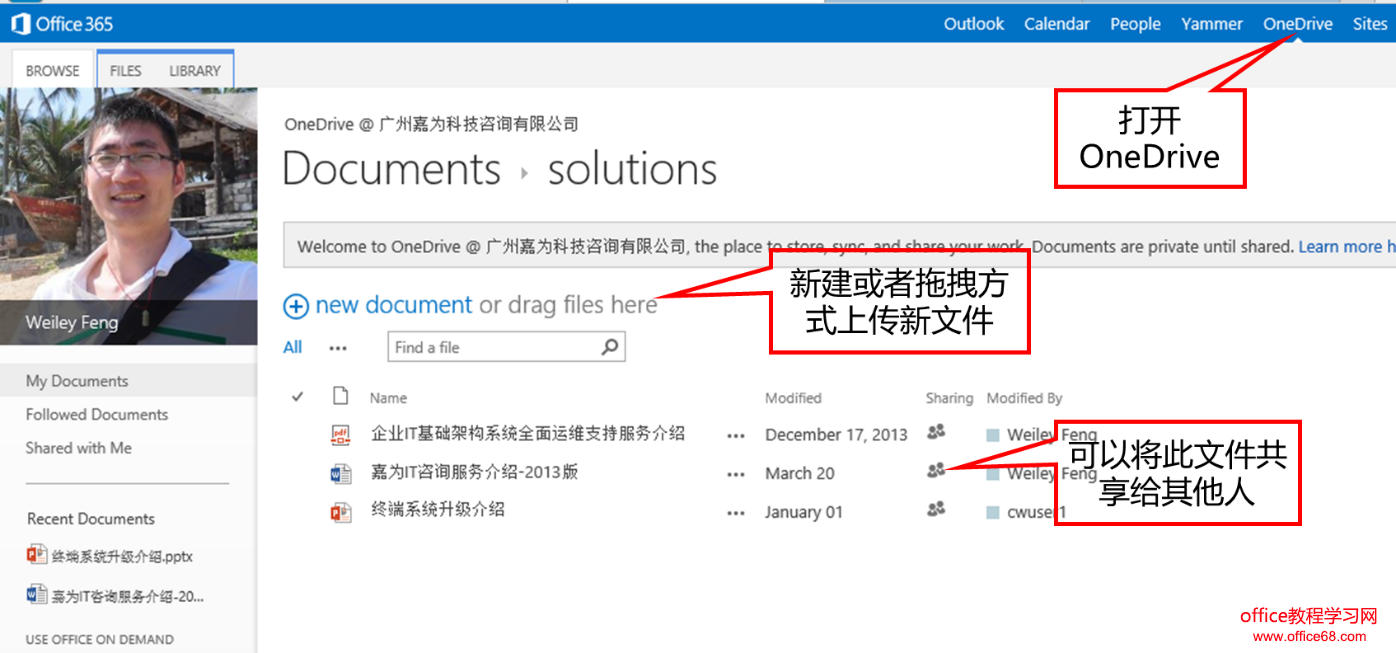The image size is (1396, 653).
Task: Open Shared with Me in the sidebar
Action: click(x=79, y=448)
